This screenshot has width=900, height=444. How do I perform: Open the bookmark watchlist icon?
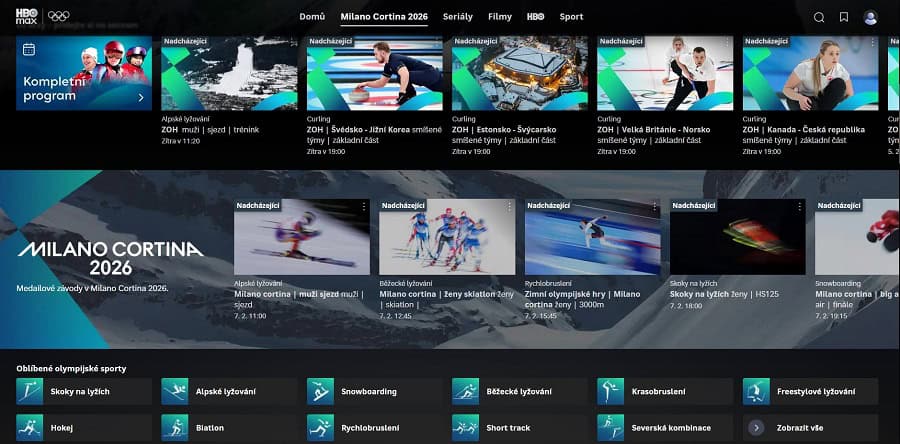(844, 17)
